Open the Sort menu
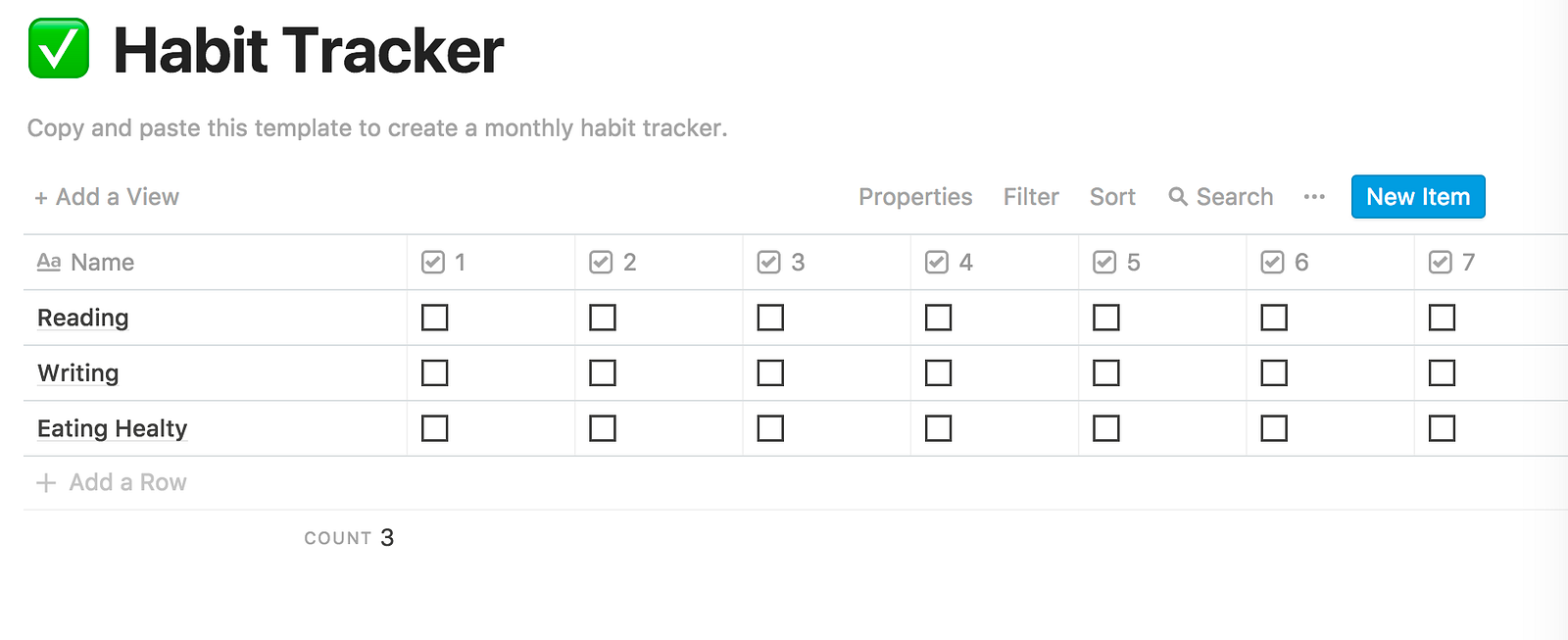The image size is (1568, 640). (1112, 197)
